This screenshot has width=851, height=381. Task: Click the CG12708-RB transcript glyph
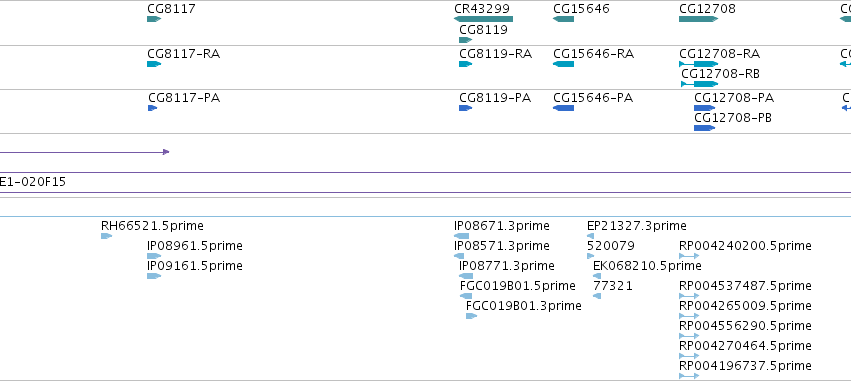coord(700,84)
